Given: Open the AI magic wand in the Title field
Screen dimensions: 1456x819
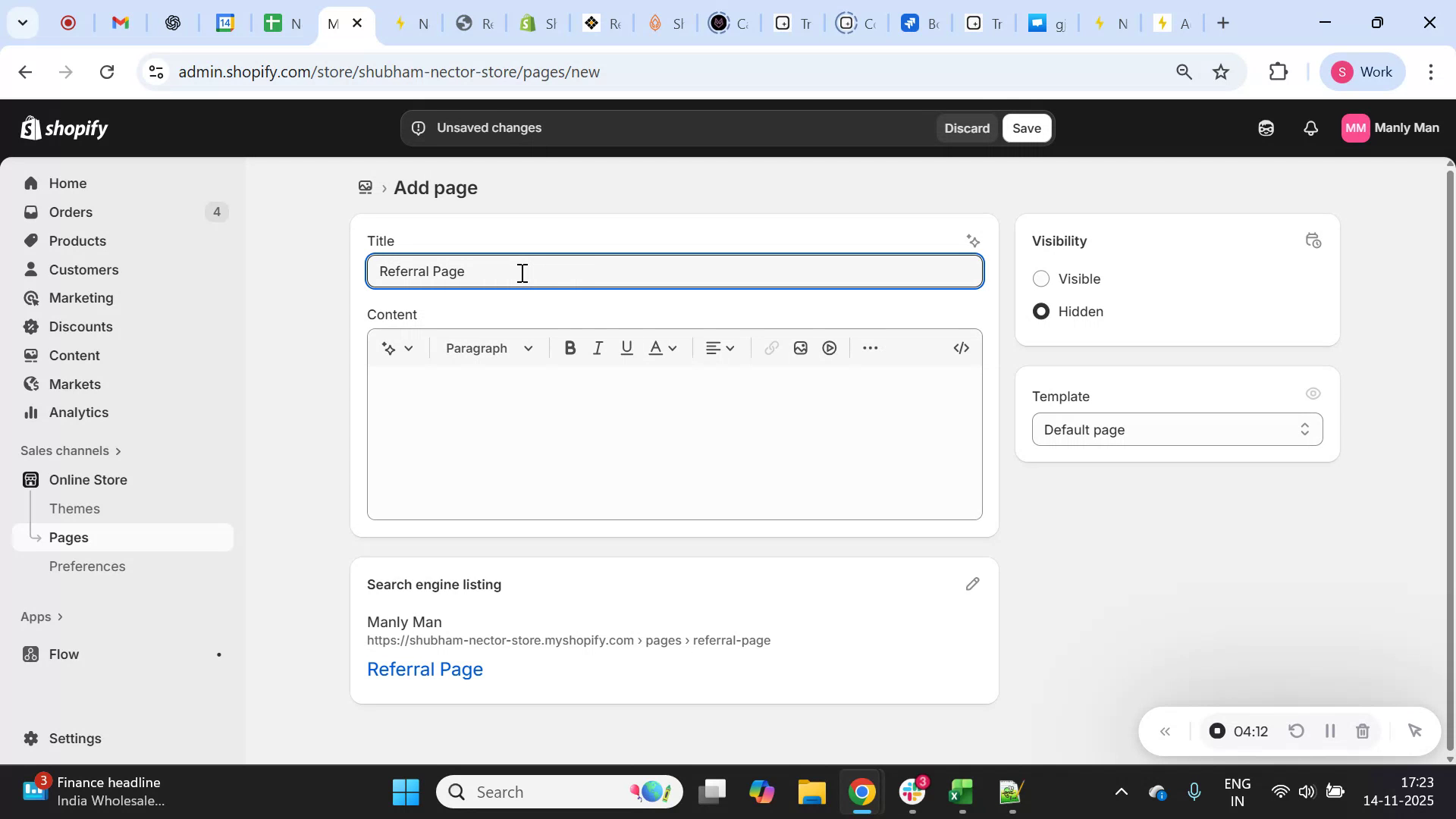Looking at the screenshot, I should [x=974, y=240].
